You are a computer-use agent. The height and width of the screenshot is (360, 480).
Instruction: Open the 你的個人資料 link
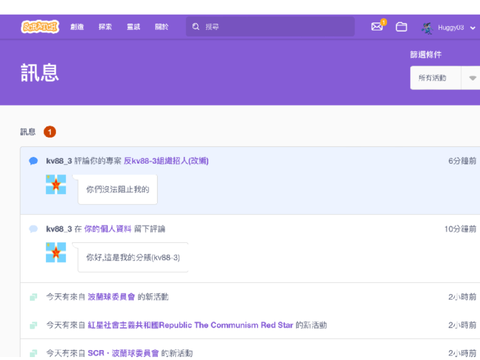[108, 229]
